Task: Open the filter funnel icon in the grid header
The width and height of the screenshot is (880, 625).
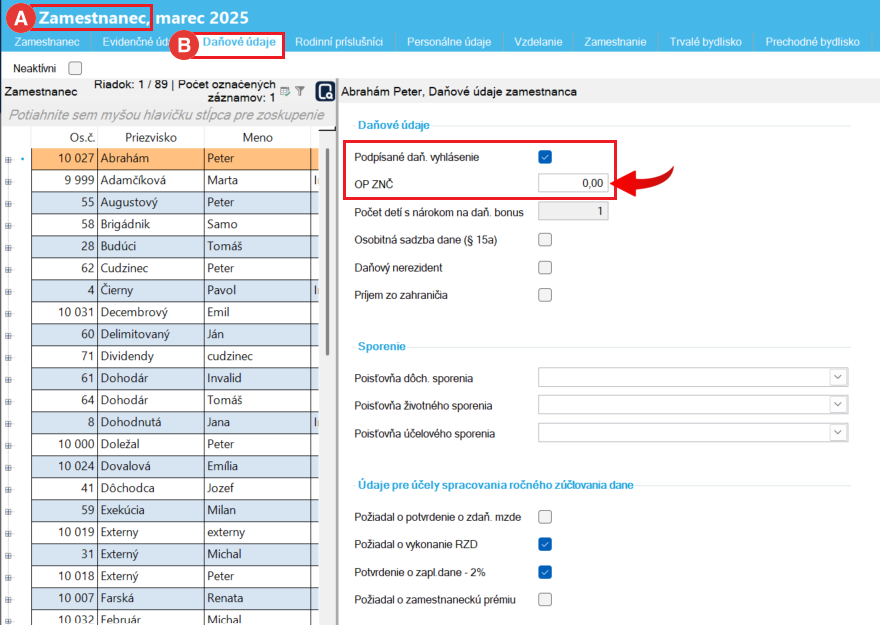Action: [299, 91]
